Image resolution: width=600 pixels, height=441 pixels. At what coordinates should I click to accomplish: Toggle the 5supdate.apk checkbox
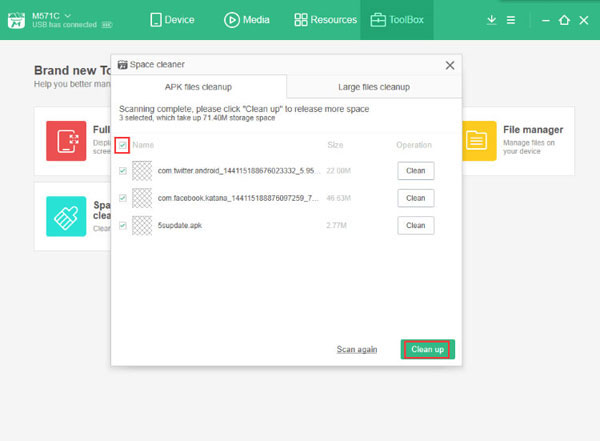[x=123, y=225]
